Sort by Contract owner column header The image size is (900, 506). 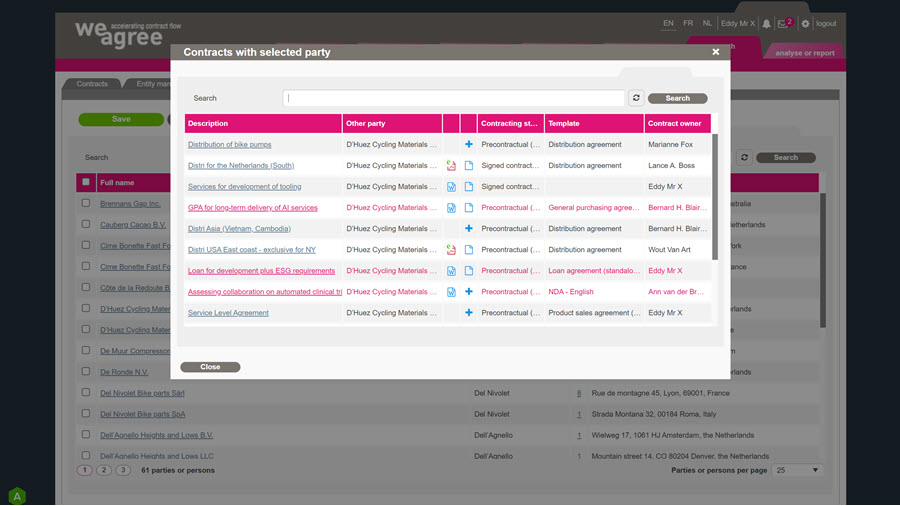tap(677, 123)
